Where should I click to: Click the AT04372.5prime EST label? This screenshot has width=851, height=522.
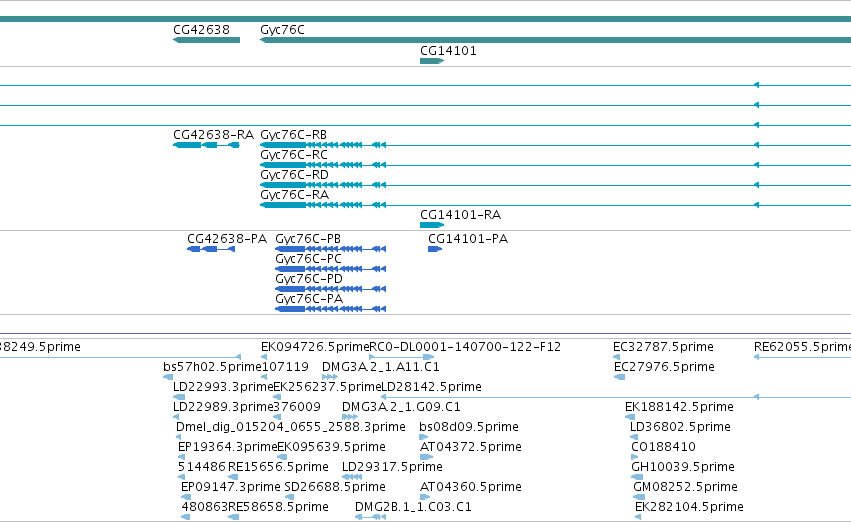(471, 447)
